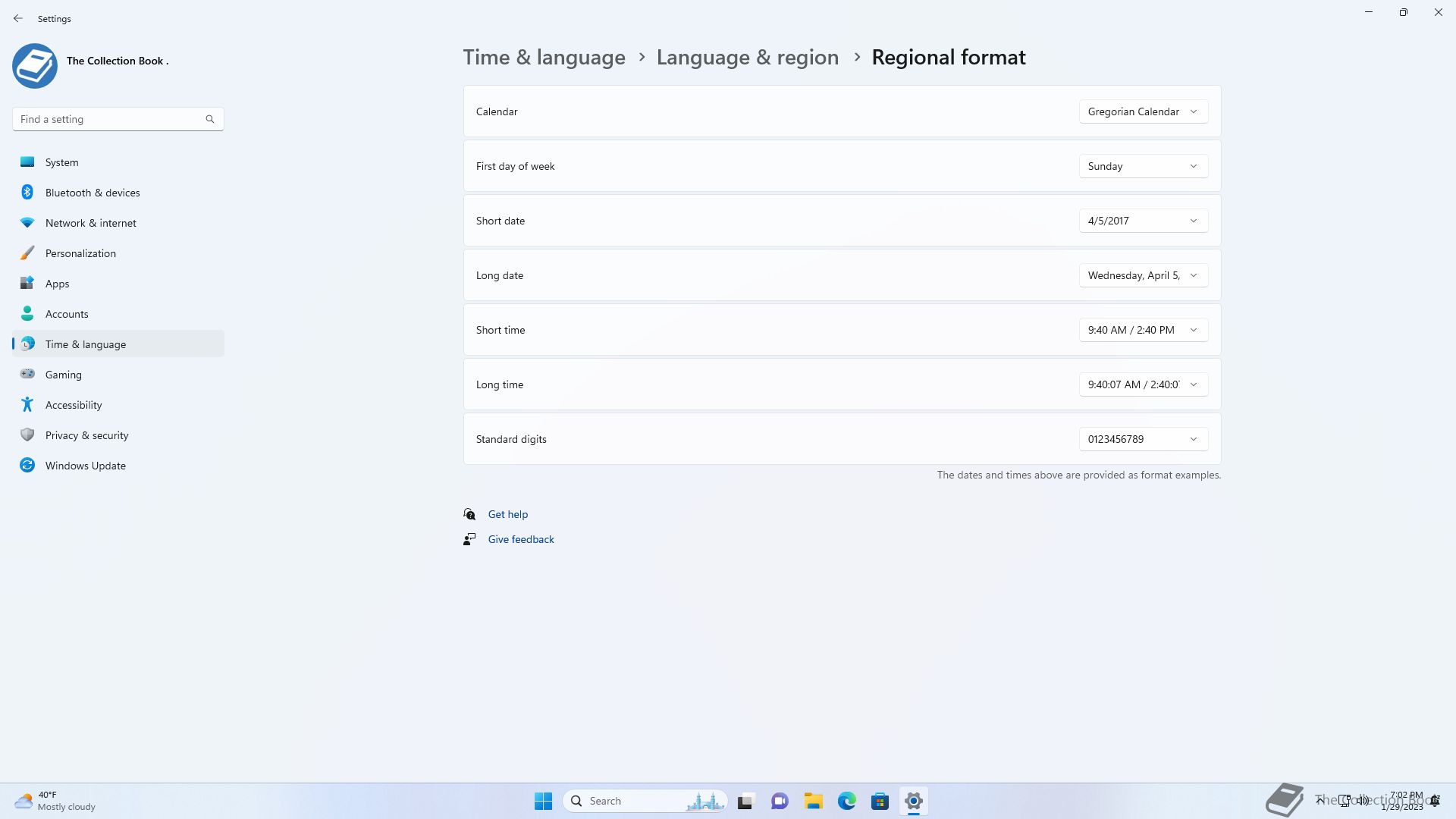Open Microsoft Edge from the taskbar
Screen dimensions: 1456x819
846,801
